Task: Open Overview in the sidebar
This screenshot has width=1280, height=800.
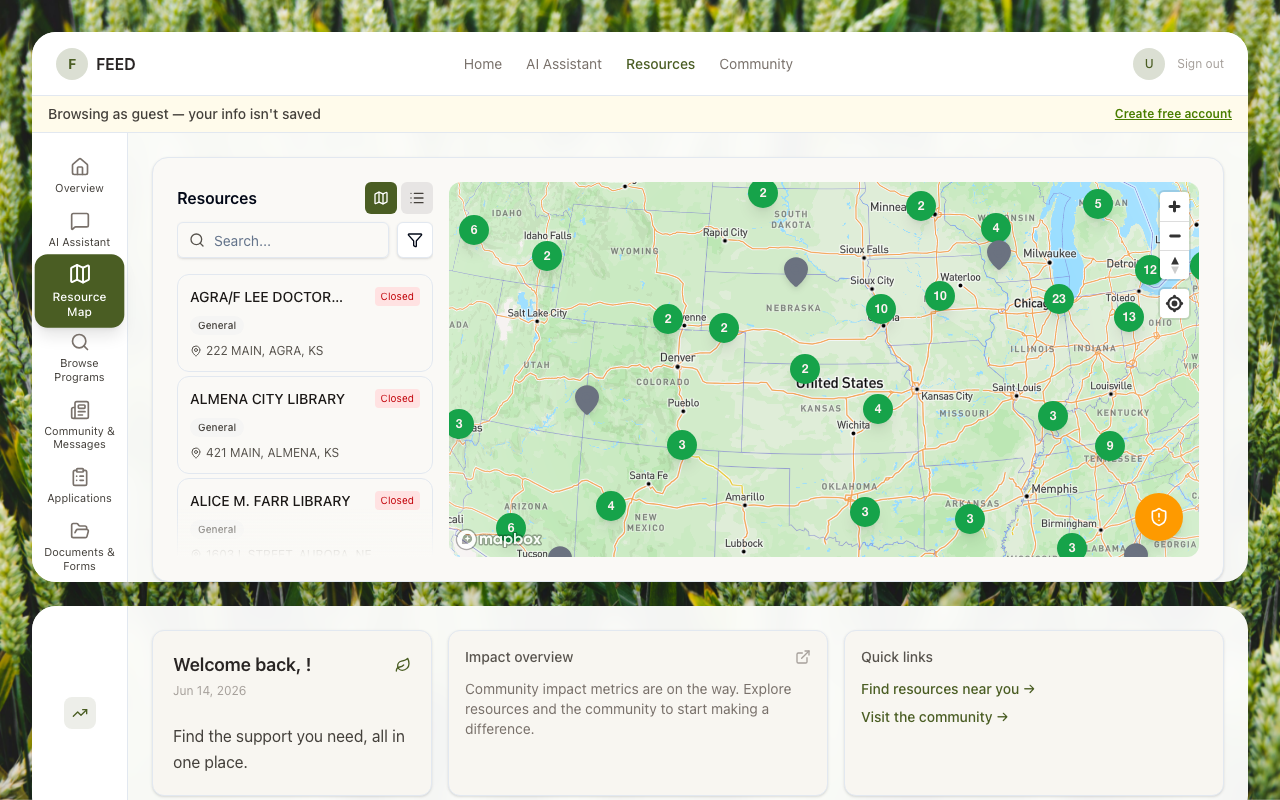Action: 80,175
